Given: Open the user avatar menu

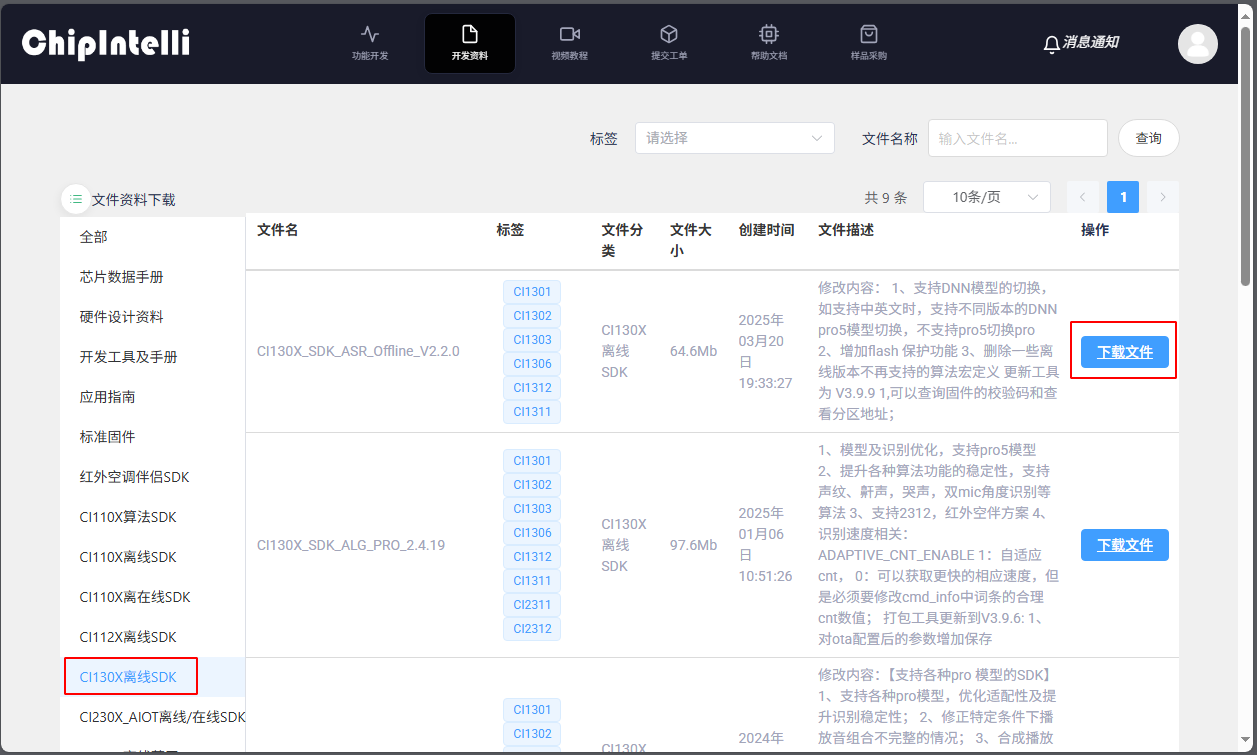Looking at the screenshot, I should 1198,44.
